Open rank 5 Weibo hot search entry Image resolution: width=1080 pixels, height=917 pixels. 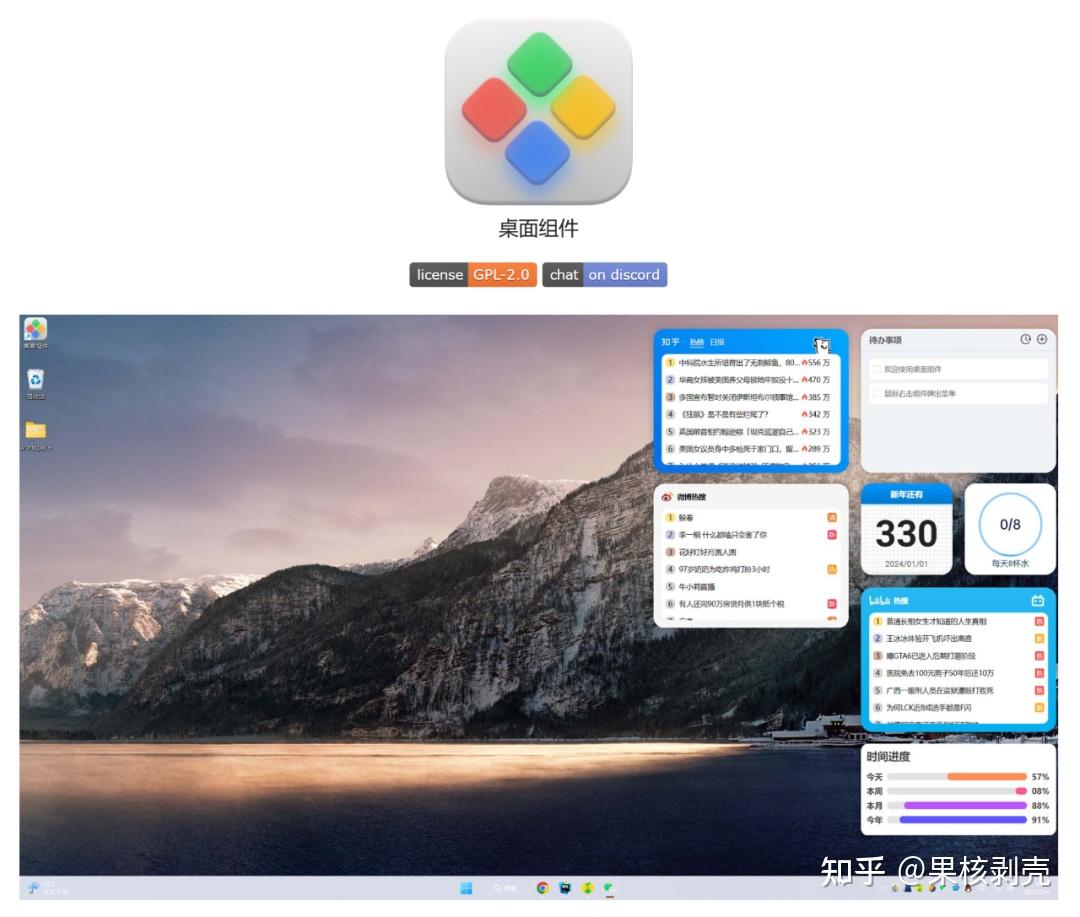click(751, 586)
